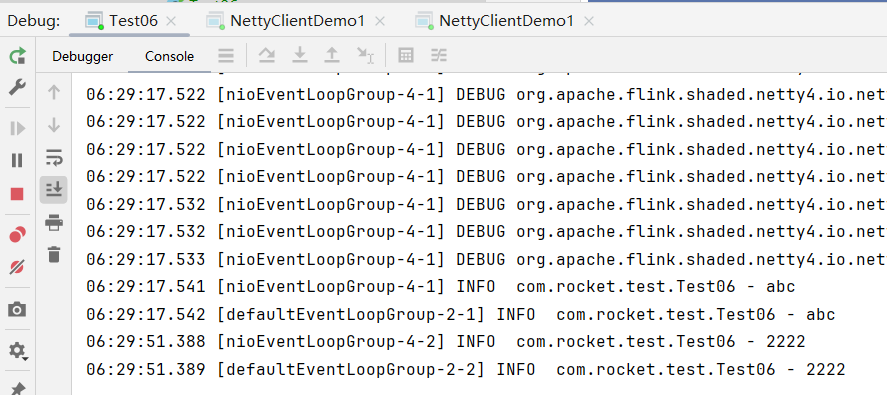This screenshot has height=395, width=887.
Task: Take thread dump camera icon
Action: click(x=18, y=310)
